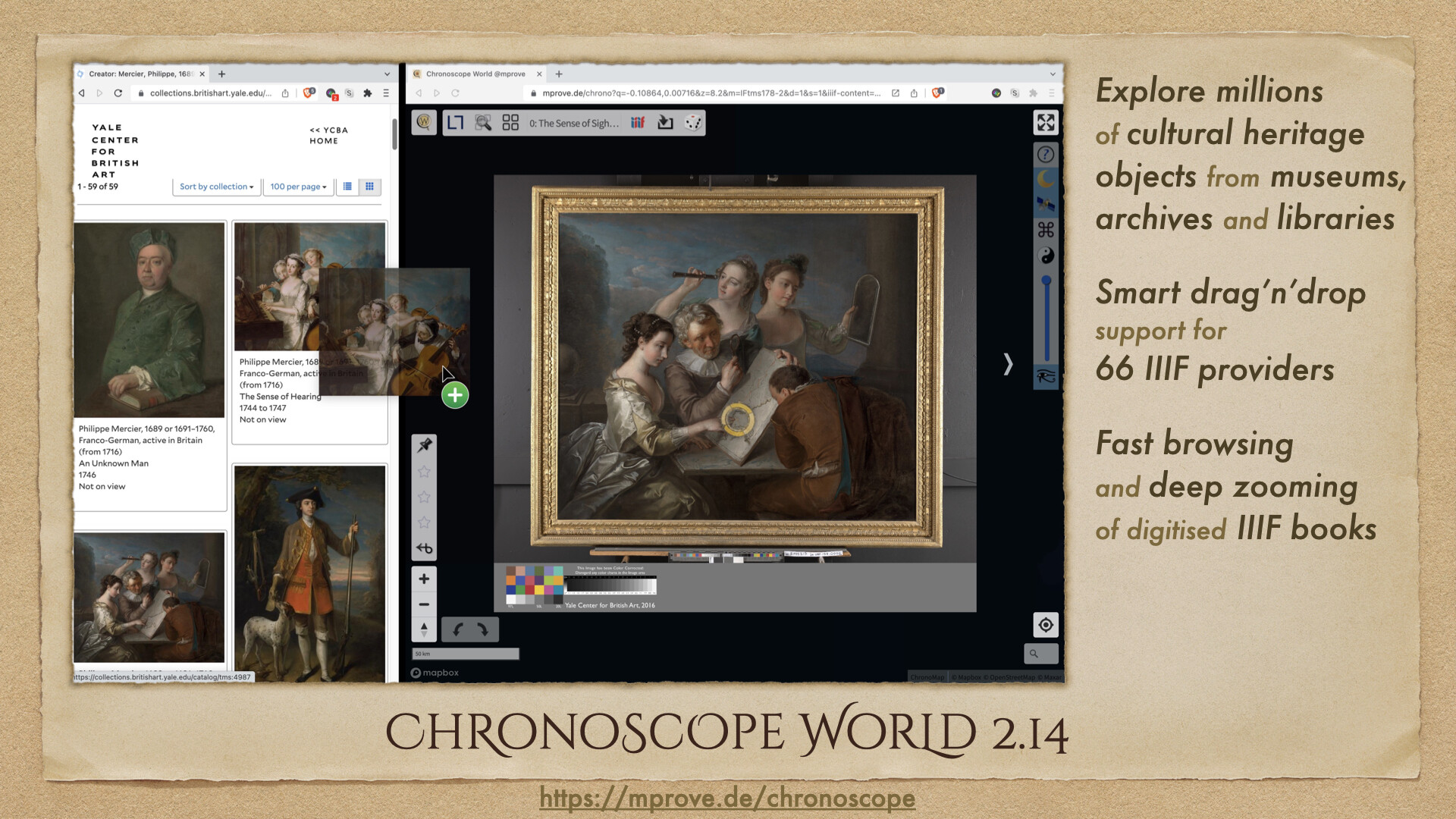The width and height of the screenshot is (1456, 819).
Task: Expand tab list chevron in Chronoscope window
Action: (x=1053, y=74)
